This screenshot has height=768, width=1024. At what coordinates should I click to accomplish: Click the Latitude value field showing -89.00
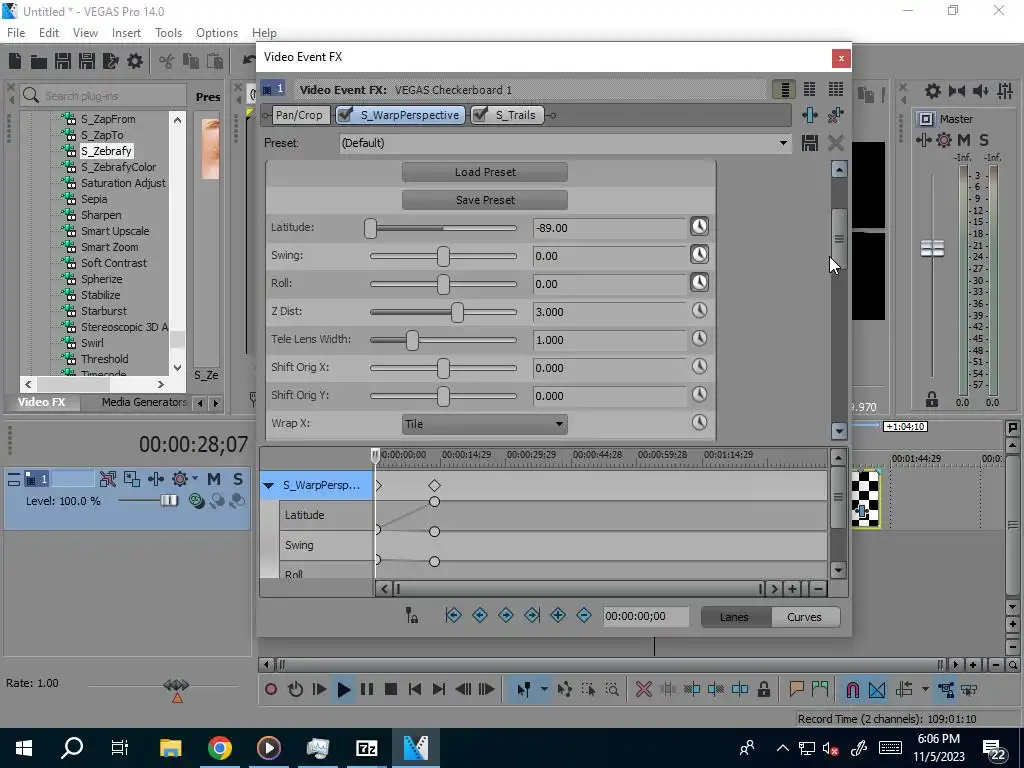click(x=609, y=228)
